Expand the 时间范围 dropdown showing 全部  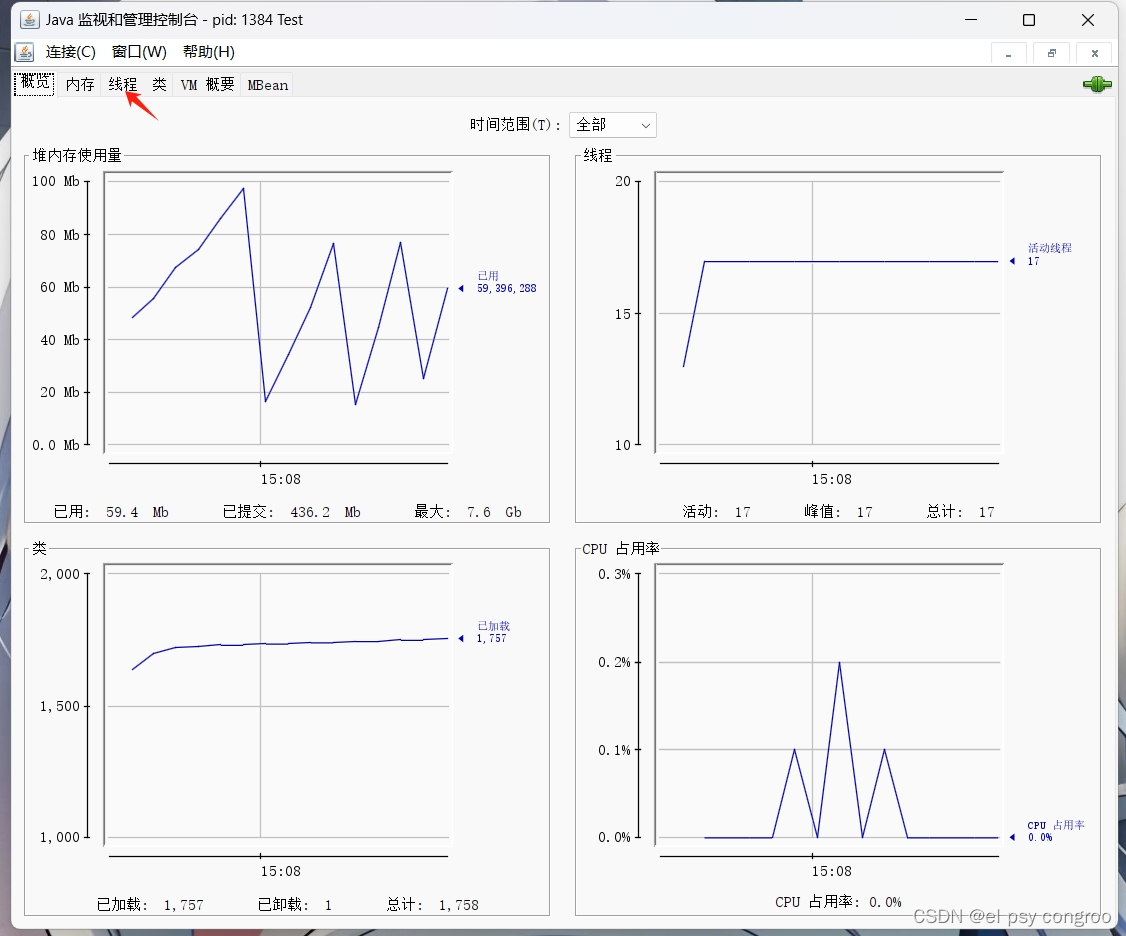612,125
